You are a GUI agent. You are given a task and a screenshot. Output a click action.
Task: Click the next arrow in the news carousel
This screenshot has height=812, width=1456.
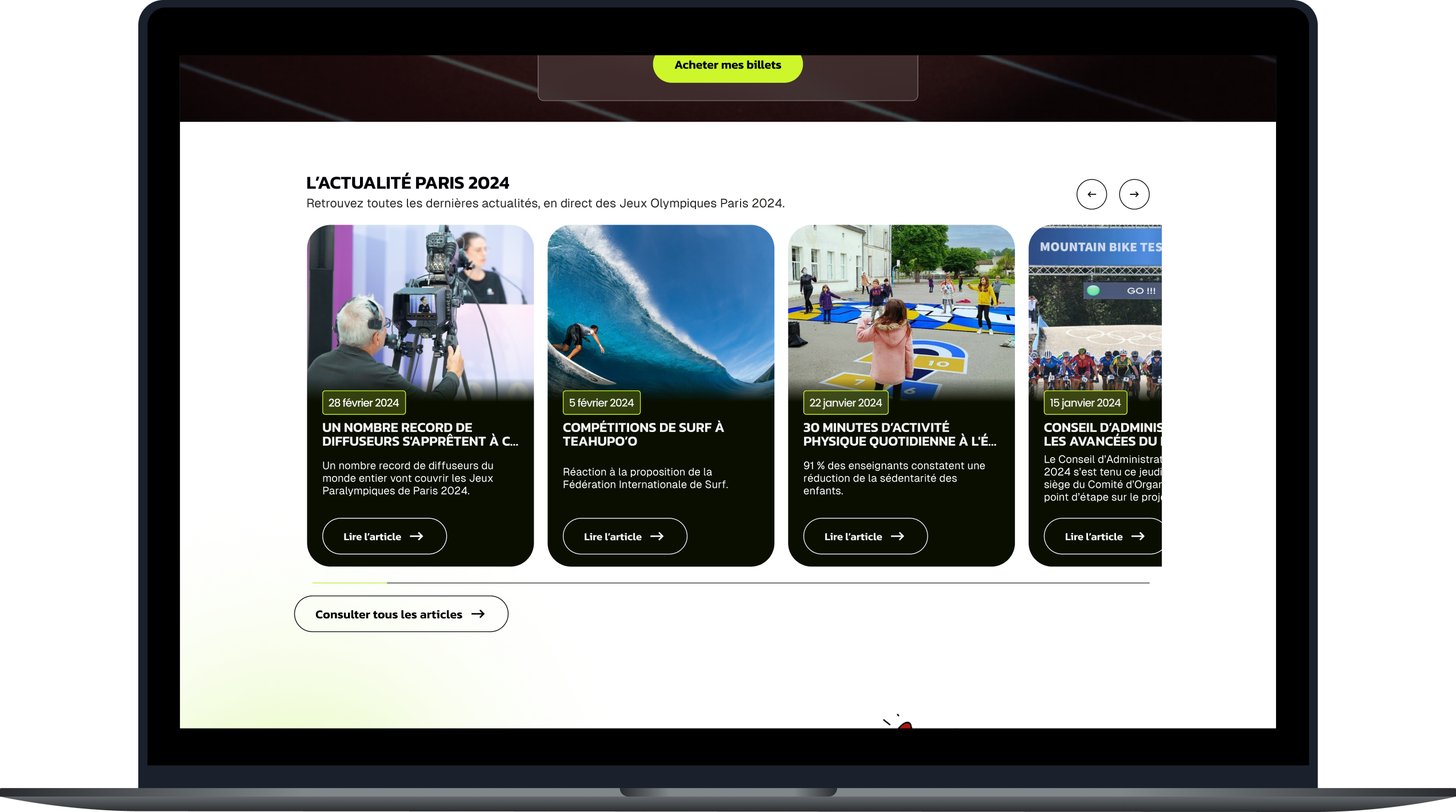pyautogui.click(x=1134, y=194)
